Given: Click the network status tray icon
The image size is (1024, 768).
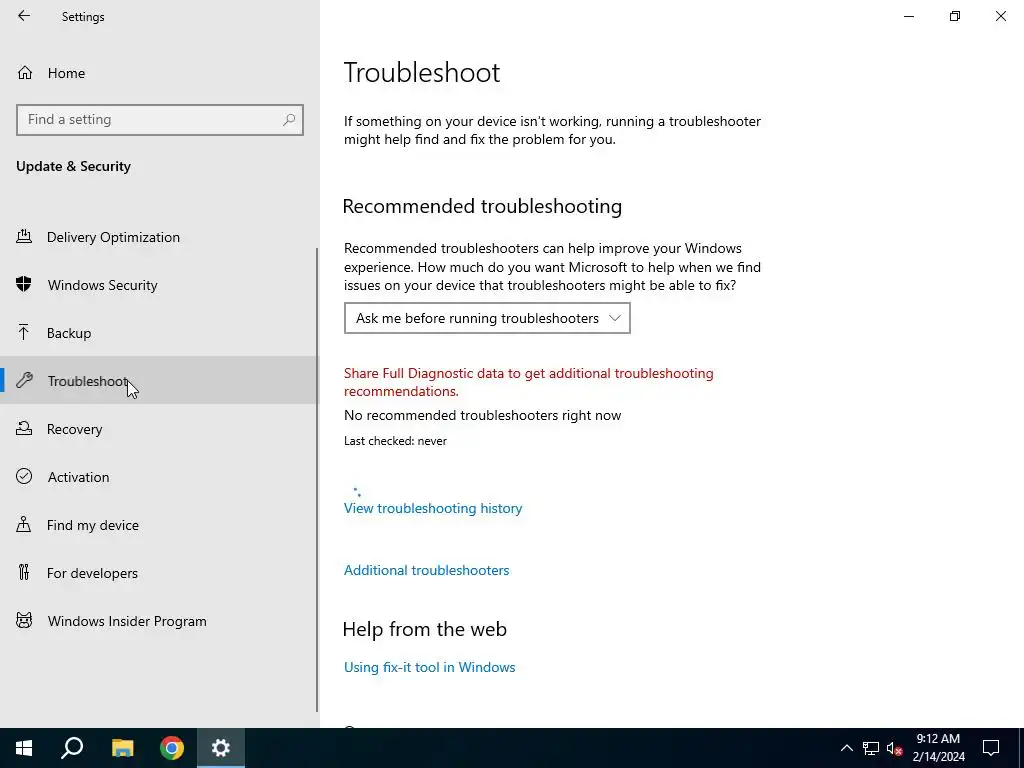Looking at the screenshot, I should point(871,748).
